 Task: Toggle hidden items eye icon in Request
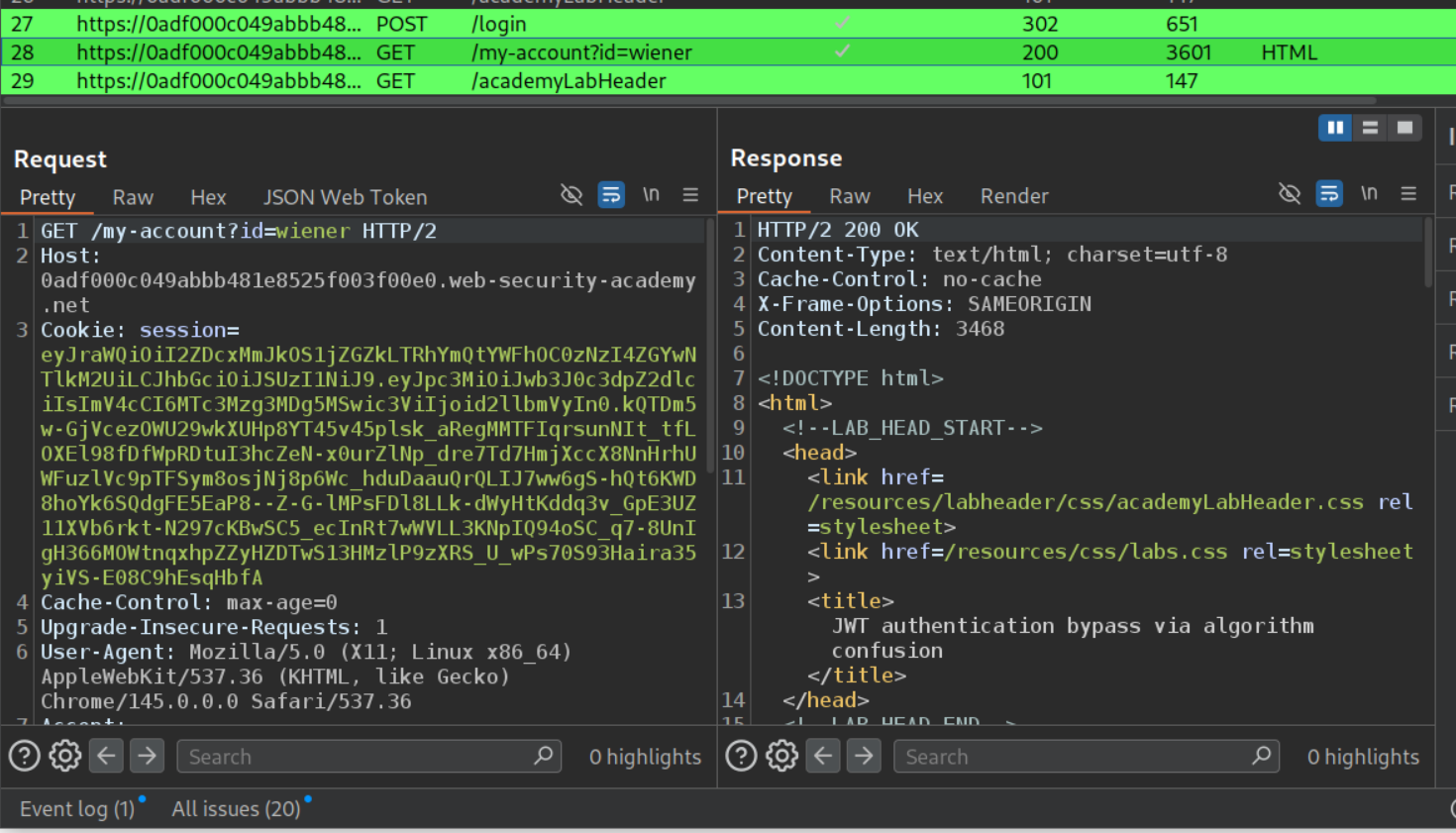[x=572, y=195]
